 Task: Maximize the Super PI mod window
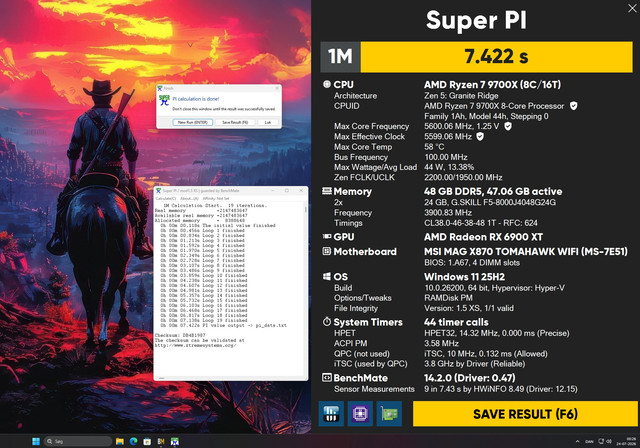287,191
